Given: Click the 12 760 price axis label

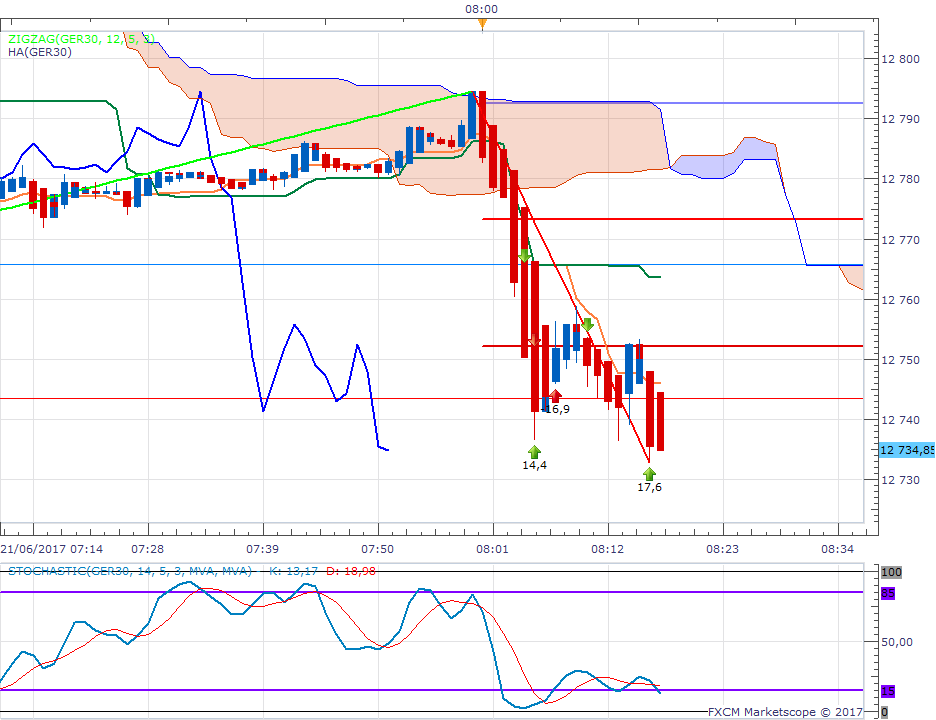Looking at the screenshot, I should [x=901, y=300].
